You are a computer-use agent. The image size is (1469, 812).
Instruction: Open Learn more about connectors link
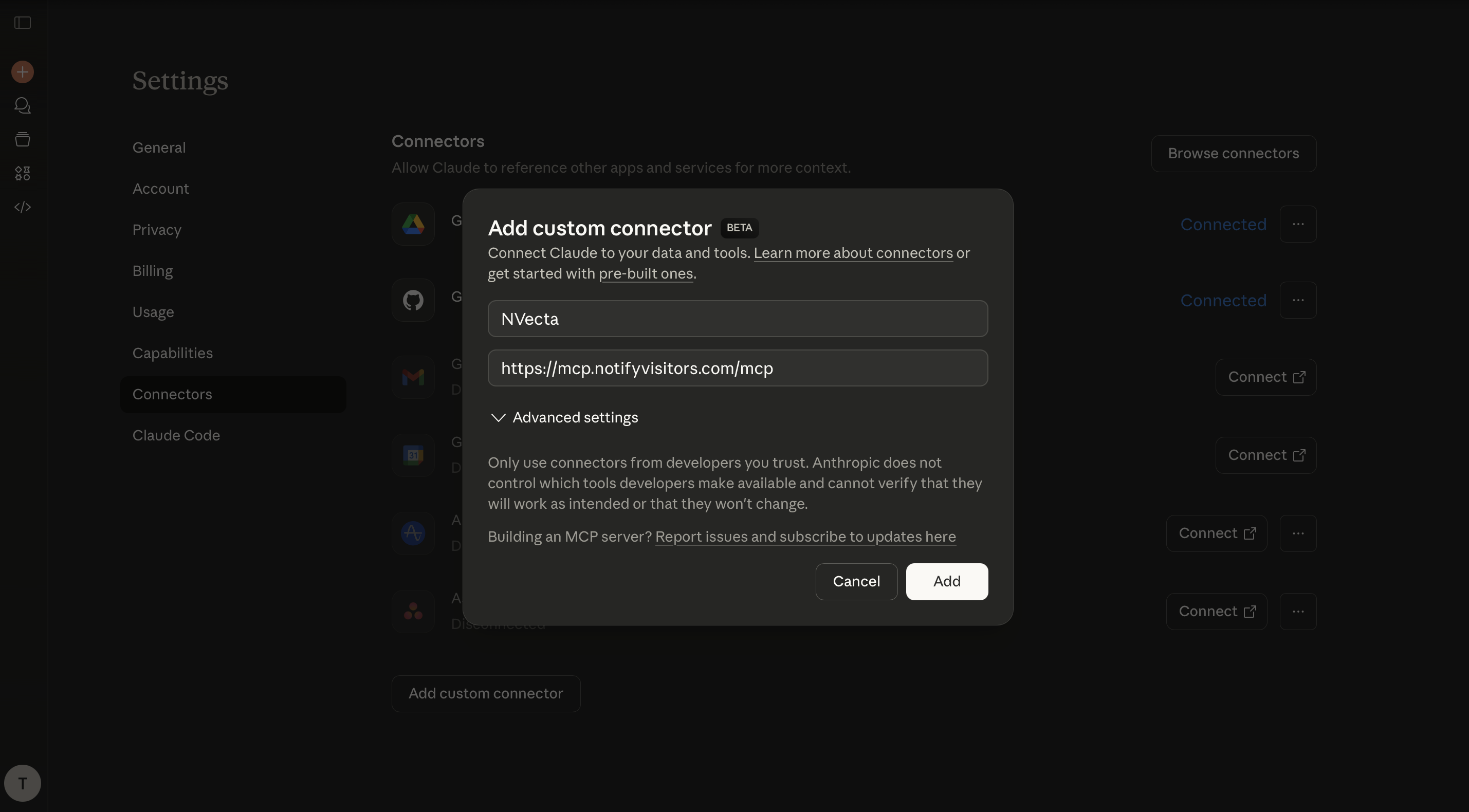(x=853, y=253)
